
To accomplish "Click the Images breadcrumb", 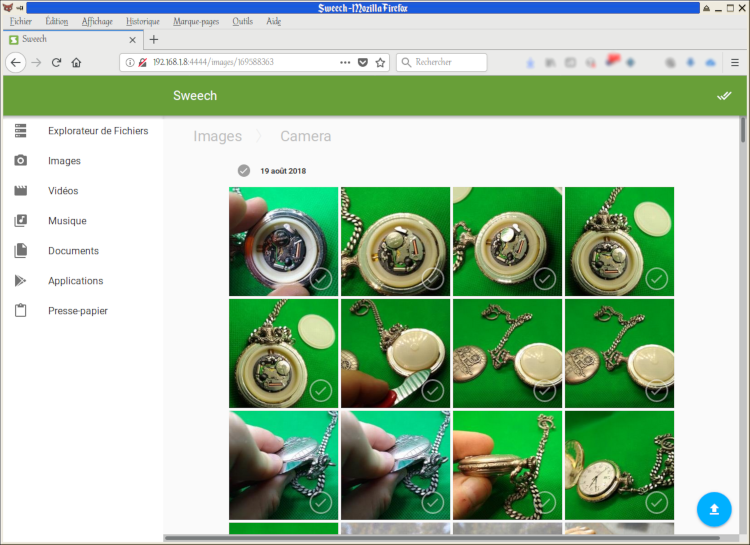I will pos(218,136).
